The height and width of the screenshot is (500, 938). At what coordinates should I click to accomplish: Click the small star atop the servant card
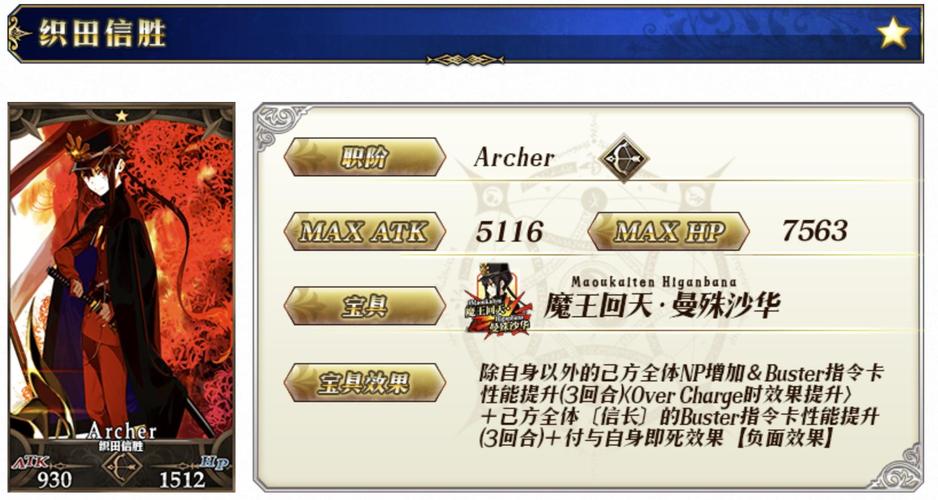coord(121,115)
